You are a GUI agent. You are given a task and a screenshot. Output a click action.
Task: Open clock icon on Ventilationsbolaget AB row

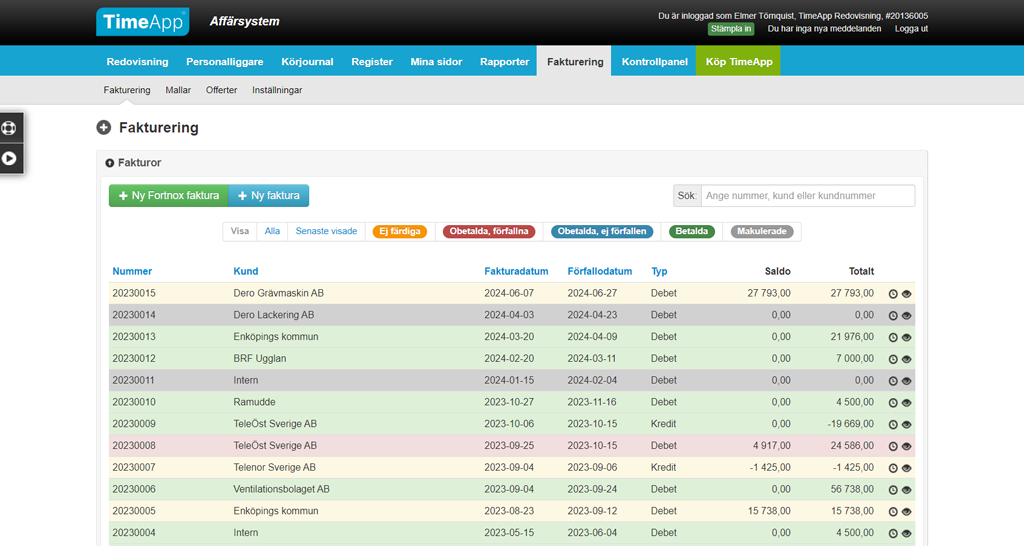(x=894, y=490)
